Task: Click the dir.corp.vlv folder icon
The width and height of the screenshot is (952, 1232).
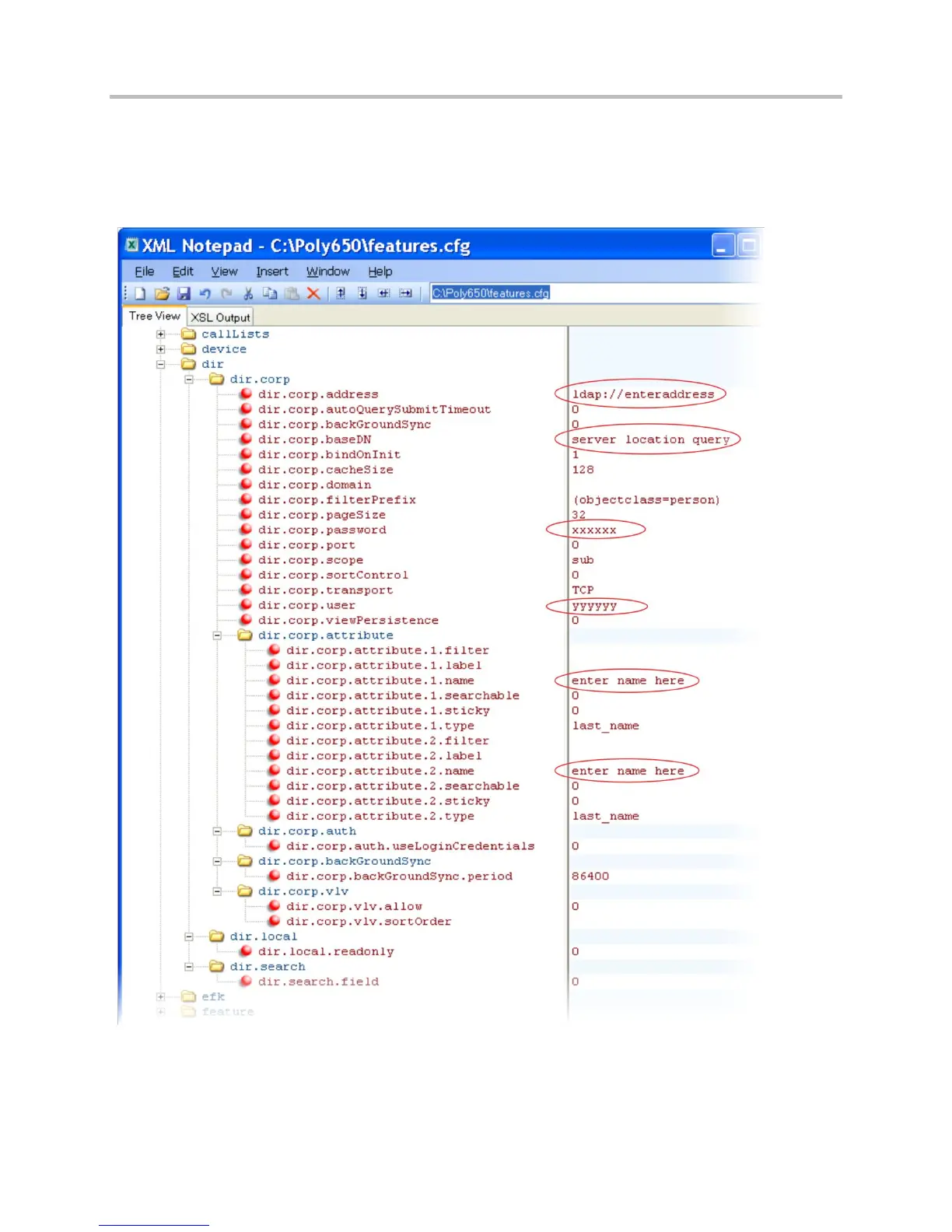Action: (245, 891)
